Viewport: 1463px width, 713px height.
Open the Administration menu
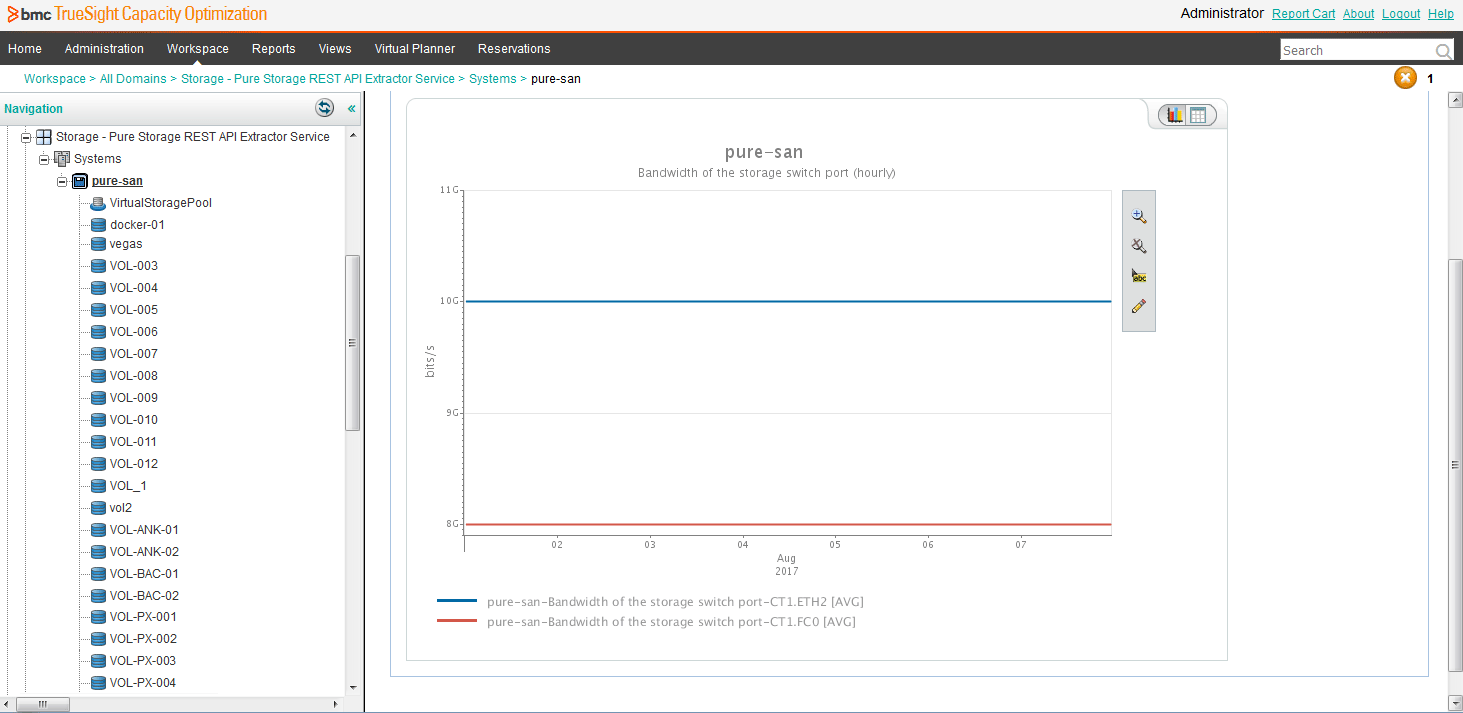104,49
